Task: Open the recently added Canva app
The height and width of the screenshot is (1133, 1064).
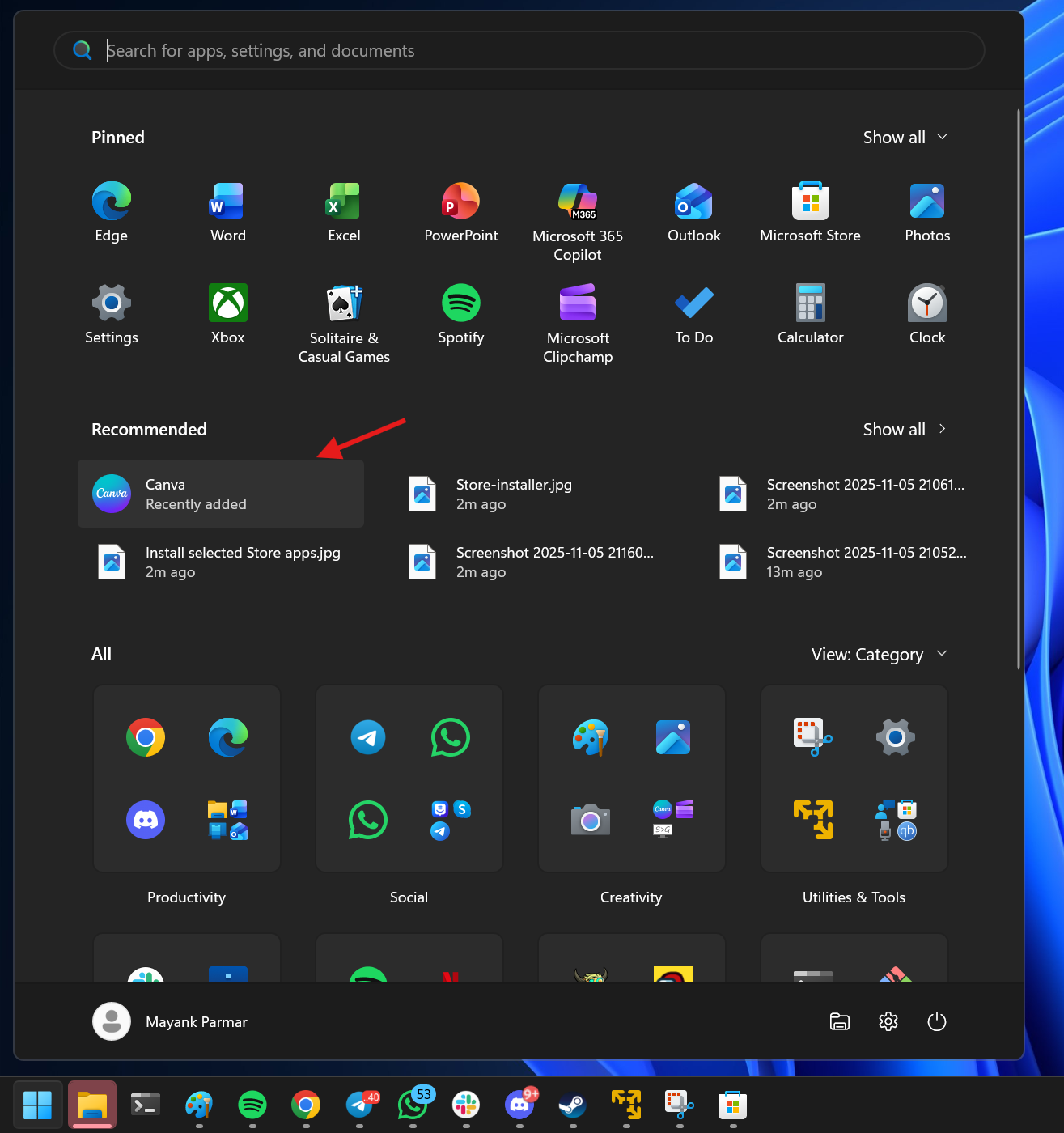Action: pos(220,494)
